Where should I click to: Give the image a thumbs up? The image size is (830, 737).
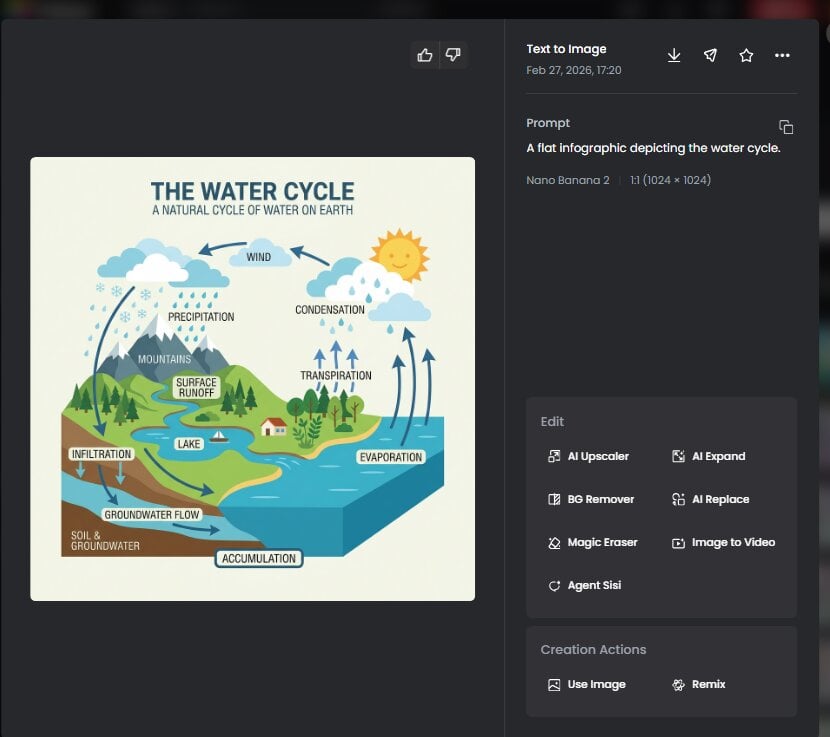click(x=424, y=55)
